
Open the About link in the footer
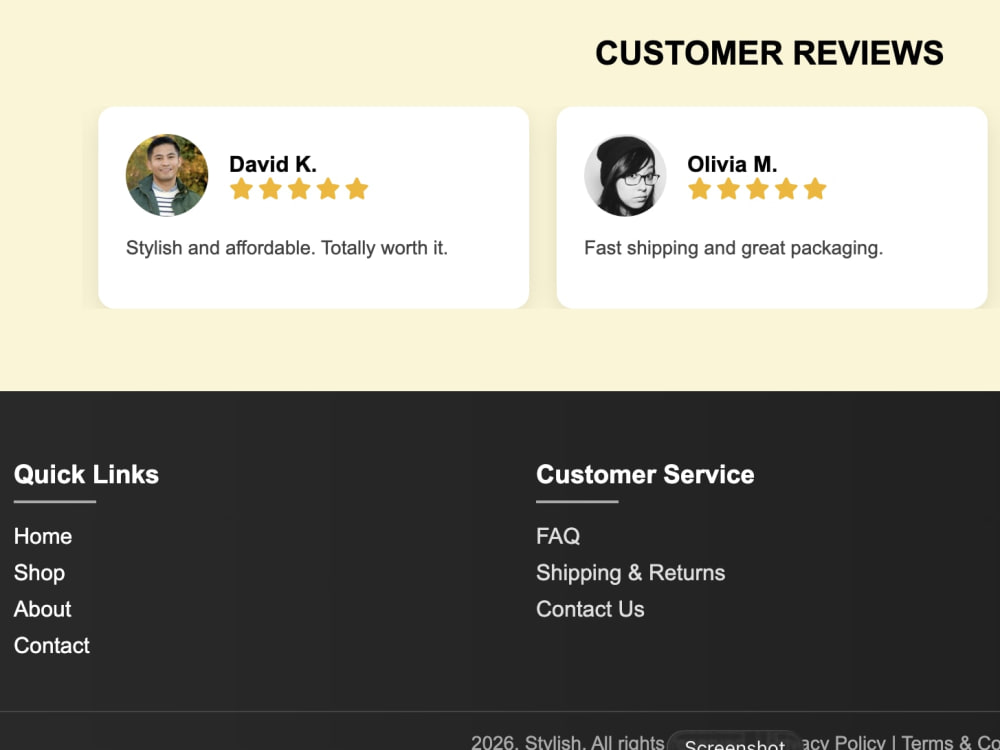43,609
